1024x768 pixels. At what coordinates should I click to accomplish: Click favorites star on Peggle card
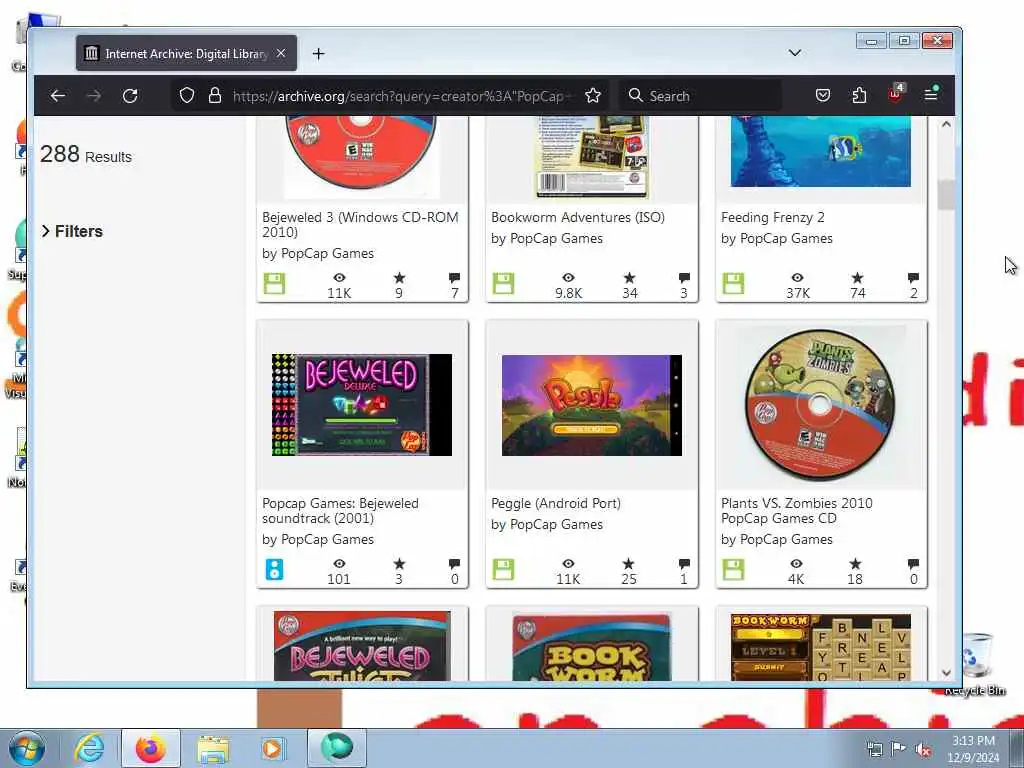pyautogui.click(x=628, y=564)
